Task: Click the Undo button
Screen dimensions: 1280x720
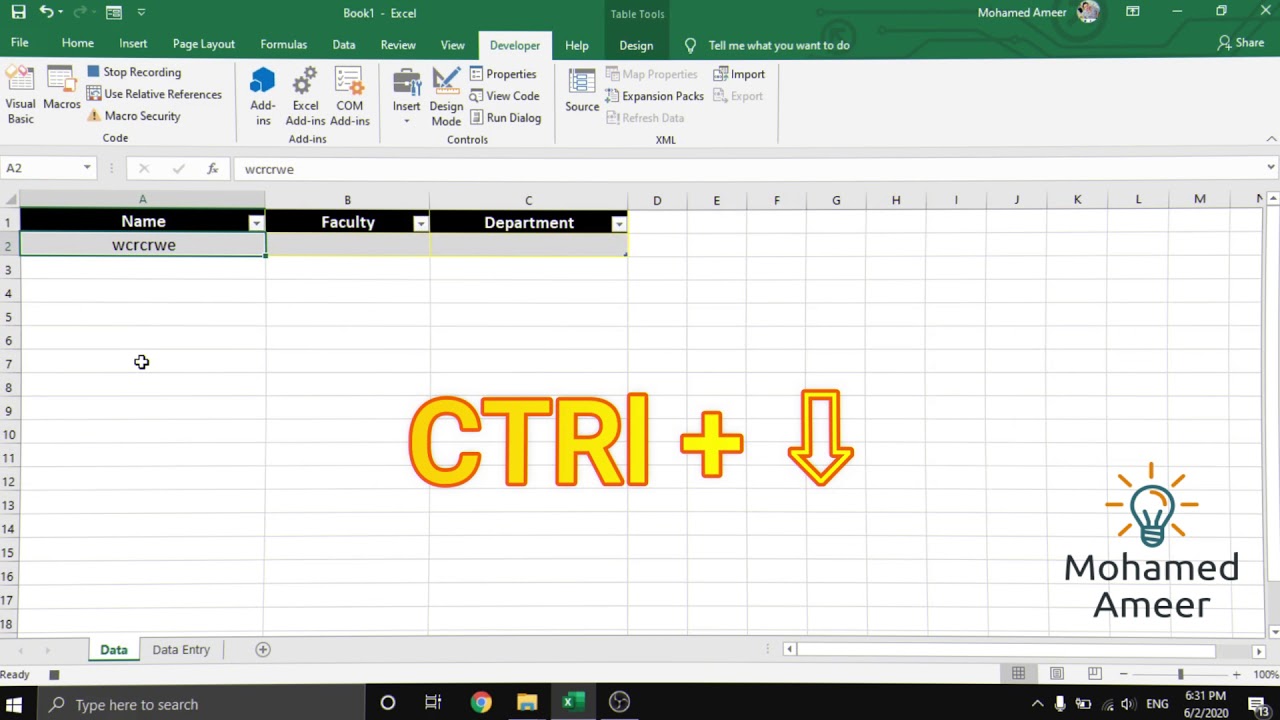Action: click(x=46, y=12)
